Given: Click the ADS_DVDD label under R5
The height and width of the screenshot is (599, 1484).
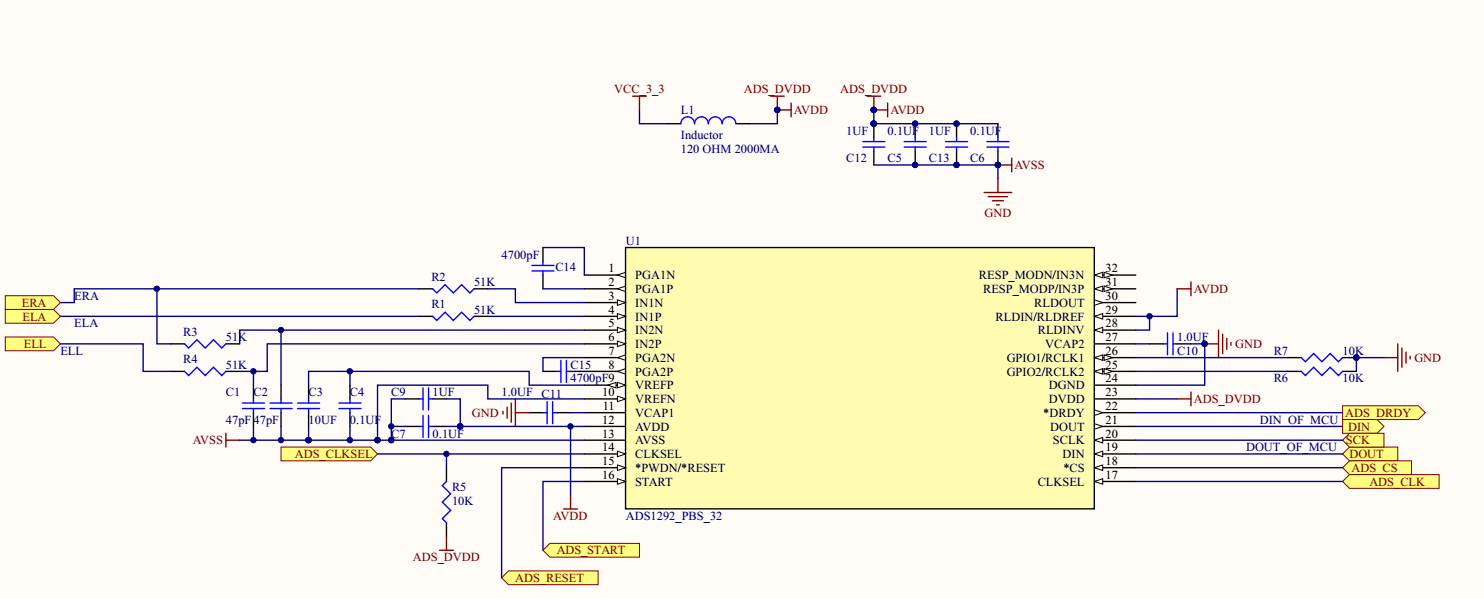Looking at the screenshot, I should click(x=446, y=557).
